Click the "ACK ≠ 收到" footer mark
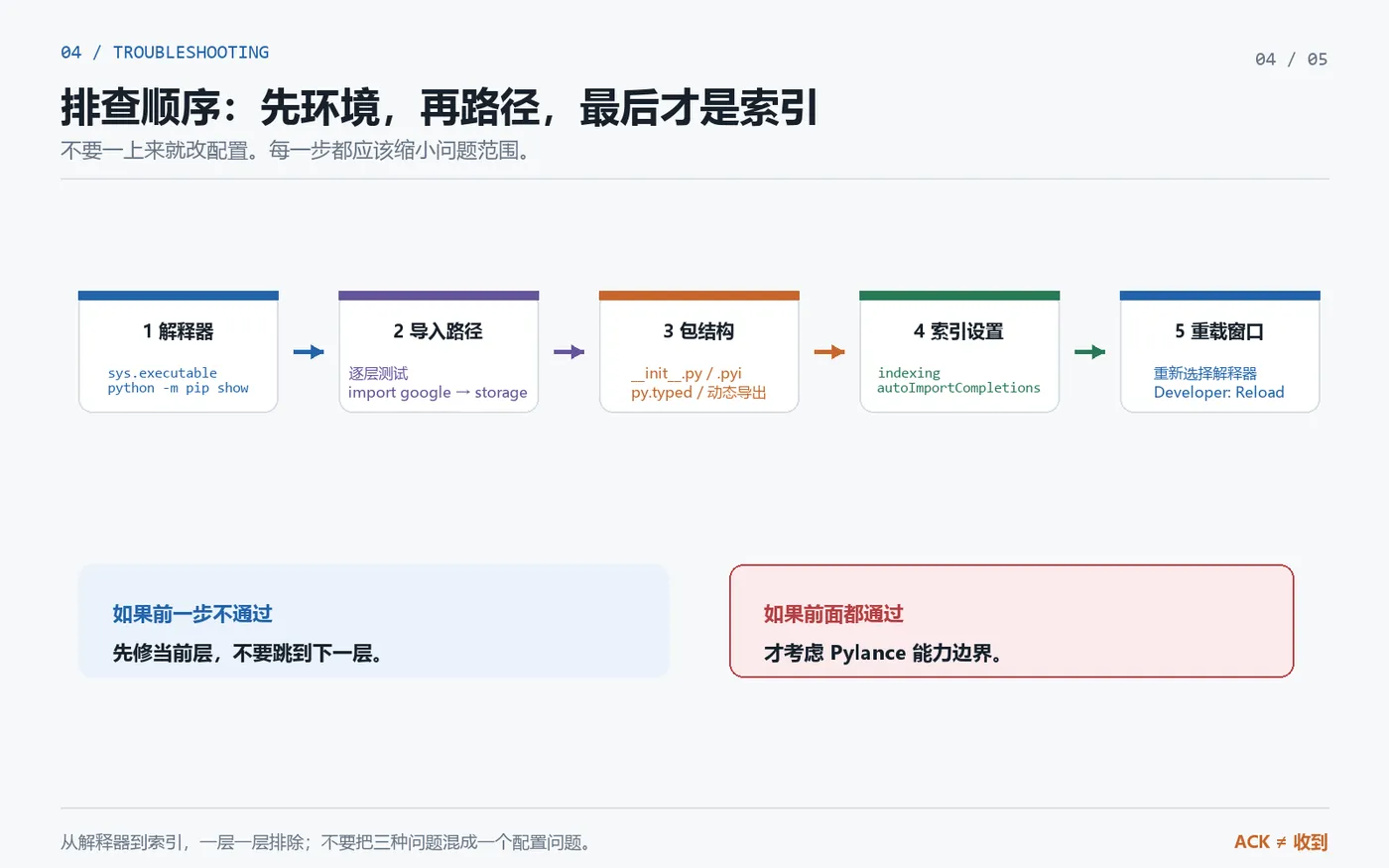The image size is (1389, 868). (1281, 842)
